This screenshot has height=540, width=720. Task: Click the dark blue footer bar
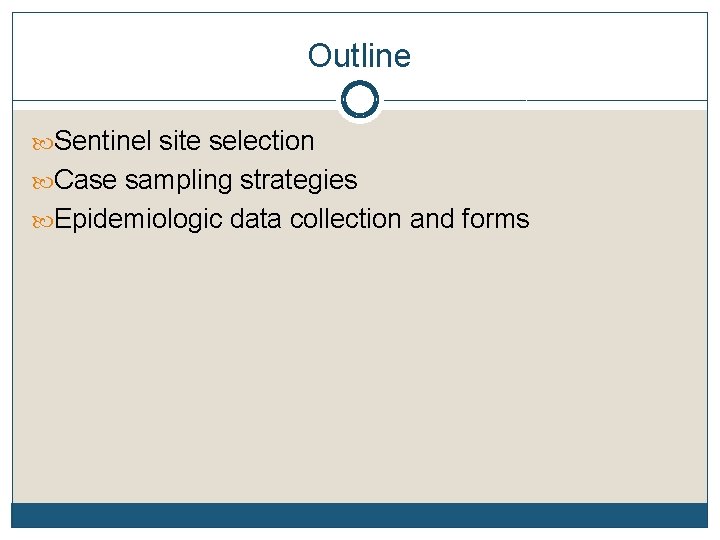pos(359,514)
